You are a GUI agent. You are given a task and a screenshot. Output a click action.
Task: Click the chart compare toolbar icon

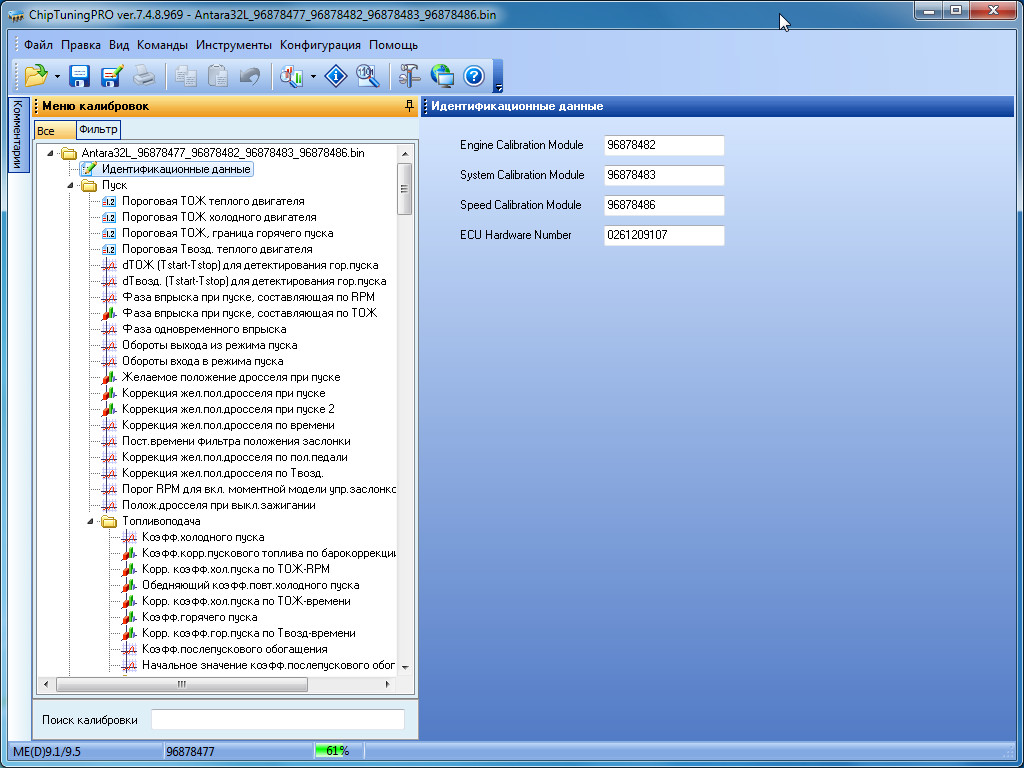tap(292, 76)
